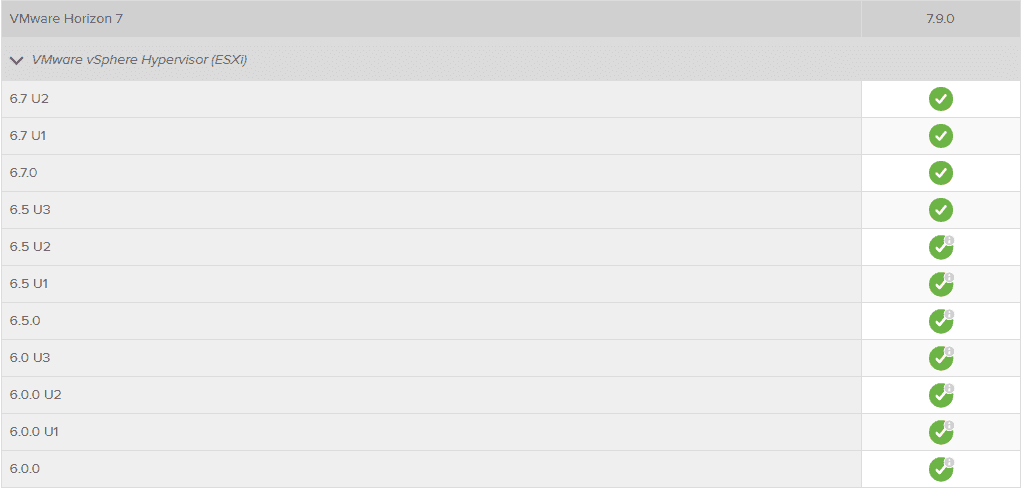Click the green checkmark for 6.5 U3
Viewport: 1021px width, 488px height.
(x=940, y=210)
